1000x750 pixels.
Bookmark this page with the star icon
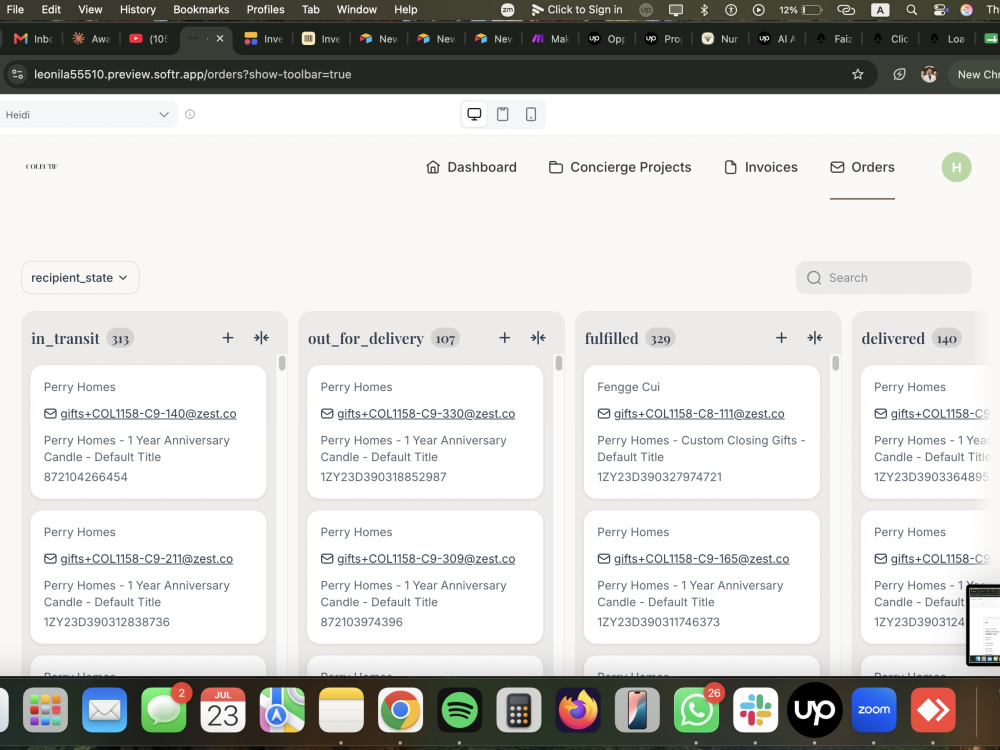click(858, 75)
